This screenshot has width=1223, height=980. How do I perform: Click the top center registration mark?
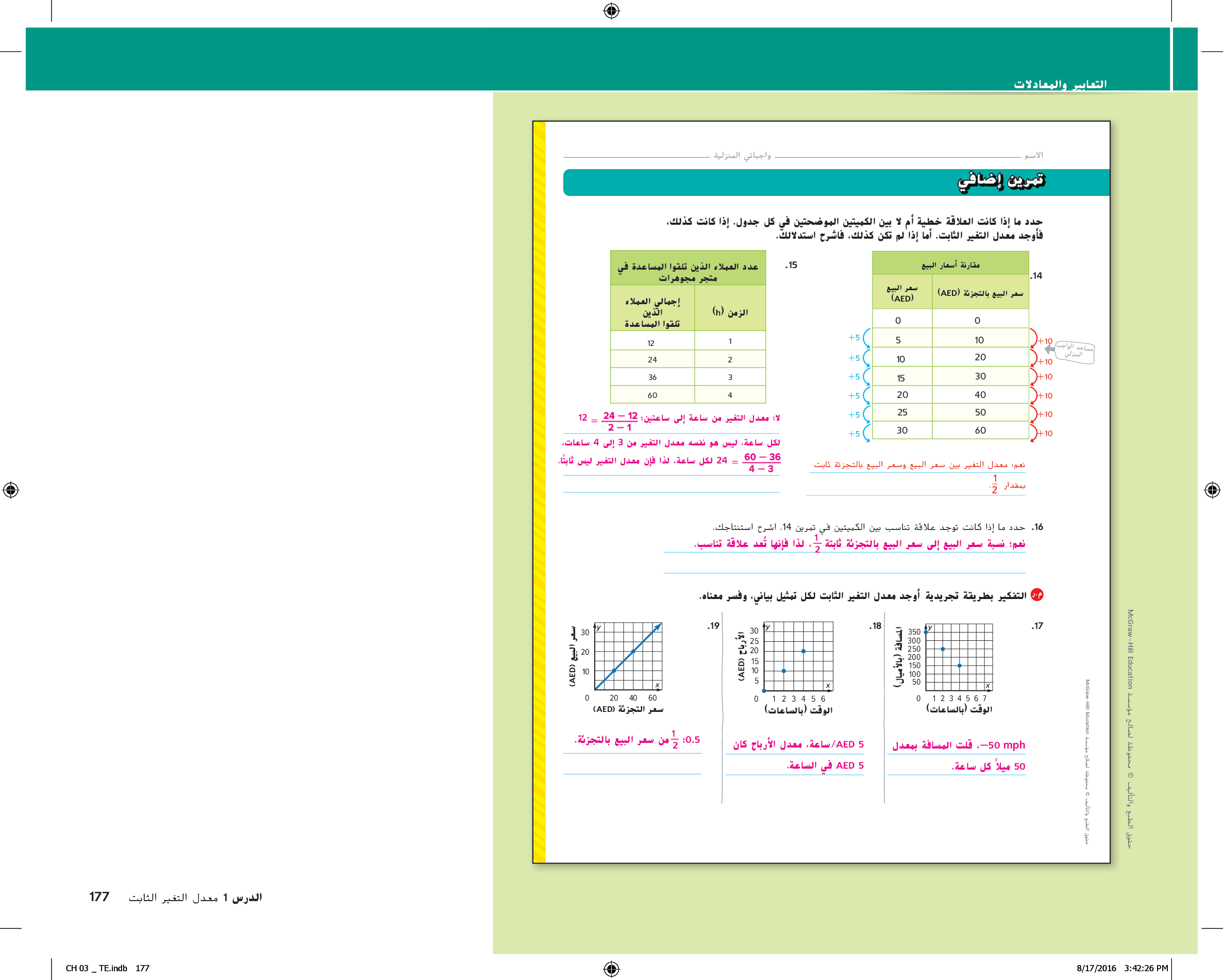[x=611, y=11]
